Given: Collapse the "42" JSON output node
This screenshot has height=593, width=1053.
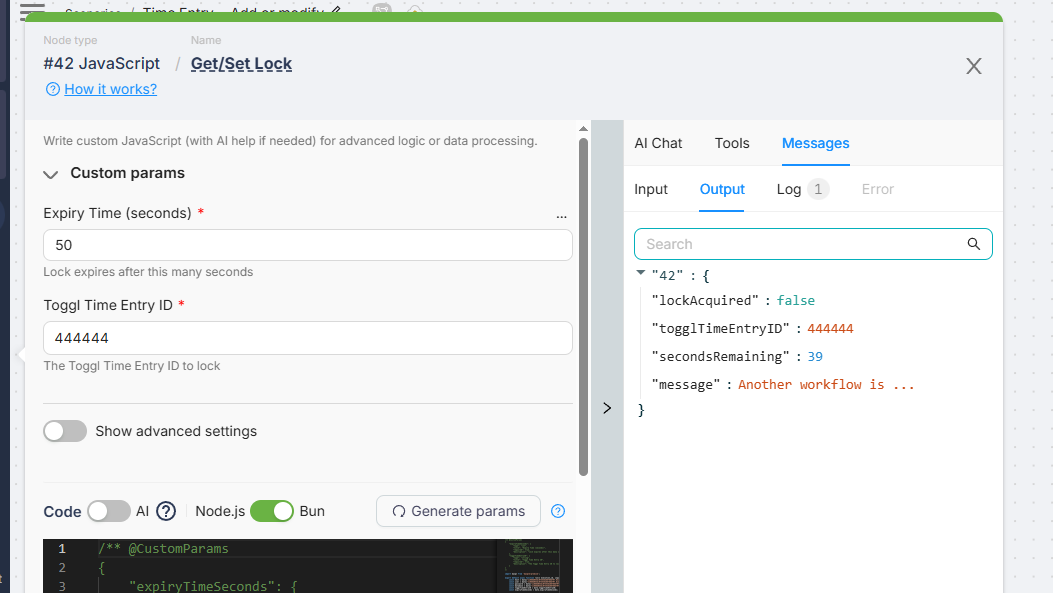Looking at the screenshot, I should tap(641, 274).
